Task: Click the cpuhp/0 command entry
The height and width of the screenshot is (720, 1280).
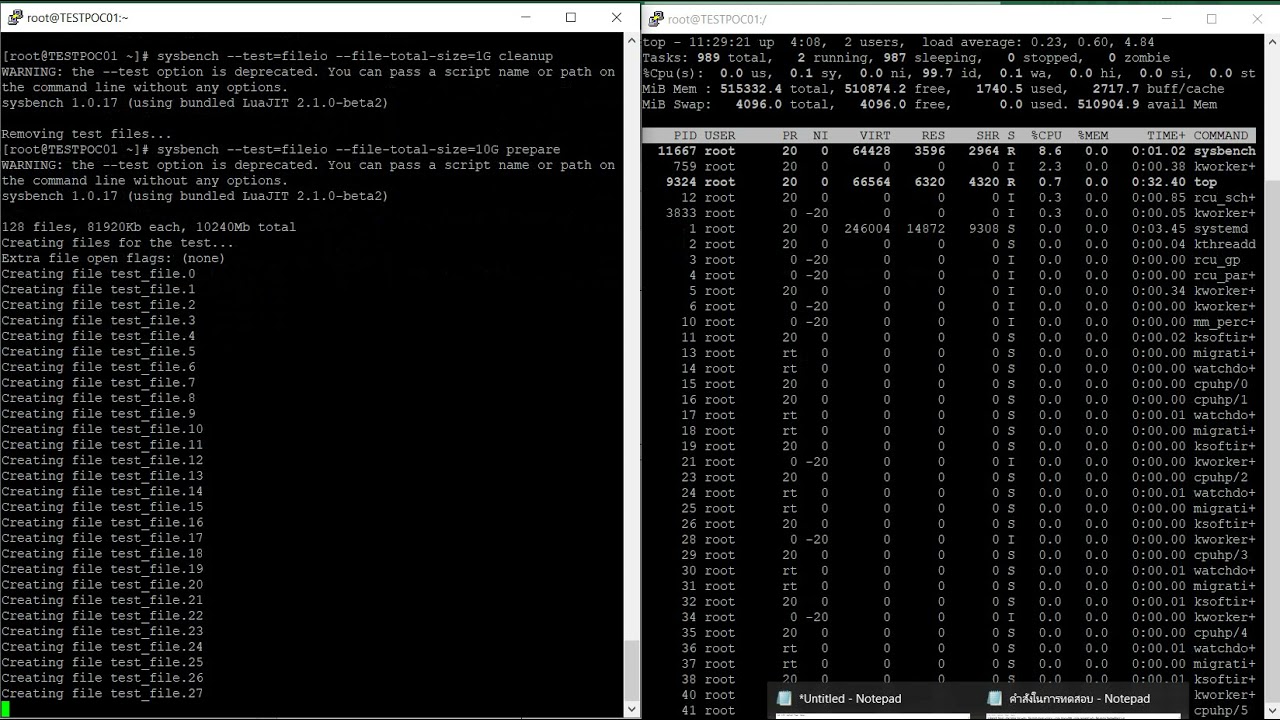Action: tap(1220, 384)
